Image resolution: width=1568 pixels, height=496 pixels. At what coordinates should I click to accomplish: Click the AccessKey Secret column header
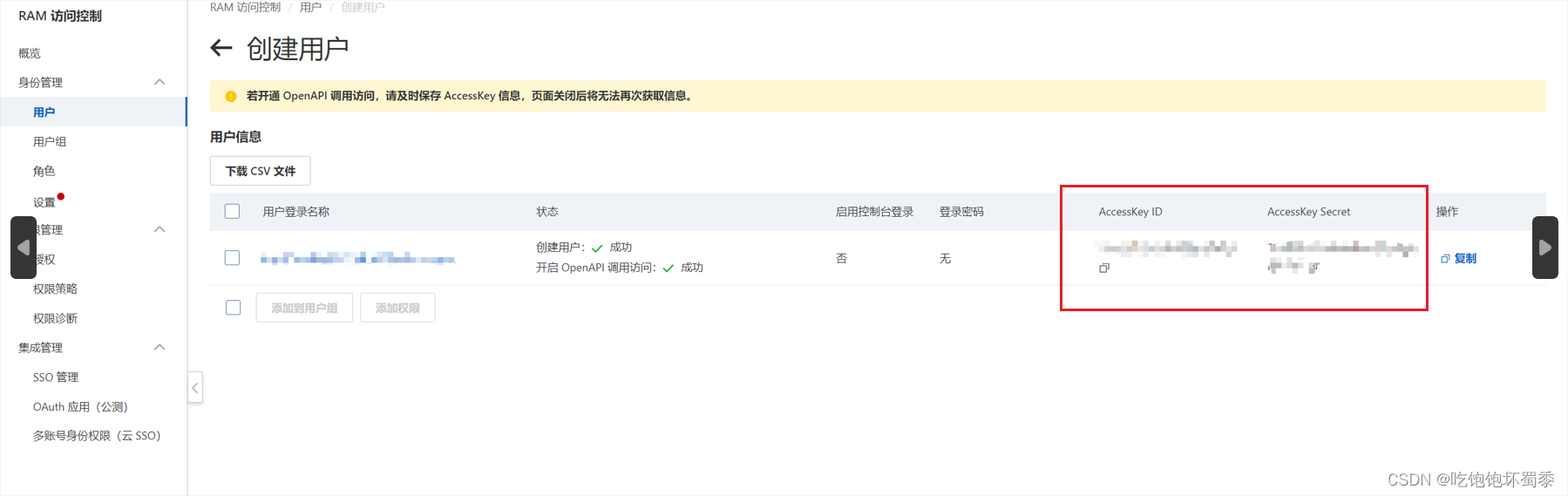pyautogui.click(x=1309, y=212)
